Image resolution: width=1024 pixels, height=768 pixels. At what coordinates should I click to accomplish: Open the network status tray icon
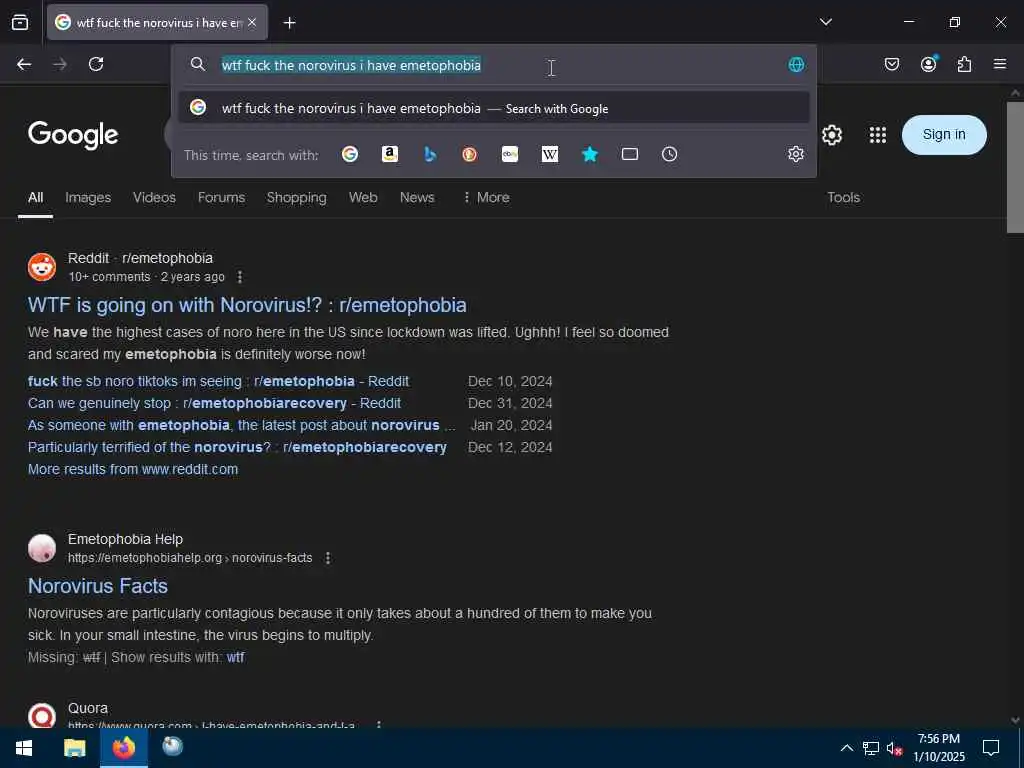(x=871, y=748)
